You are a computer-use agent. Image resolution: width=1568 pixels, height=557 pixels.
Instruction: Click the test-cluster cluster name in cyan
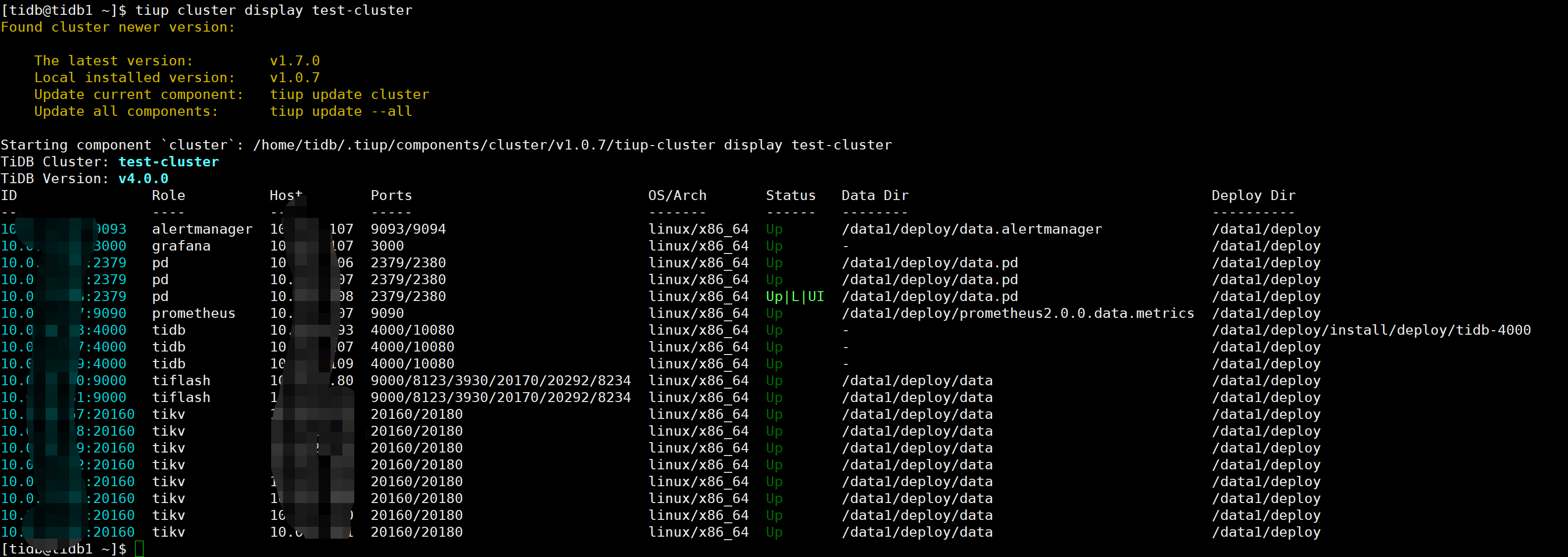tap(169, 162)
